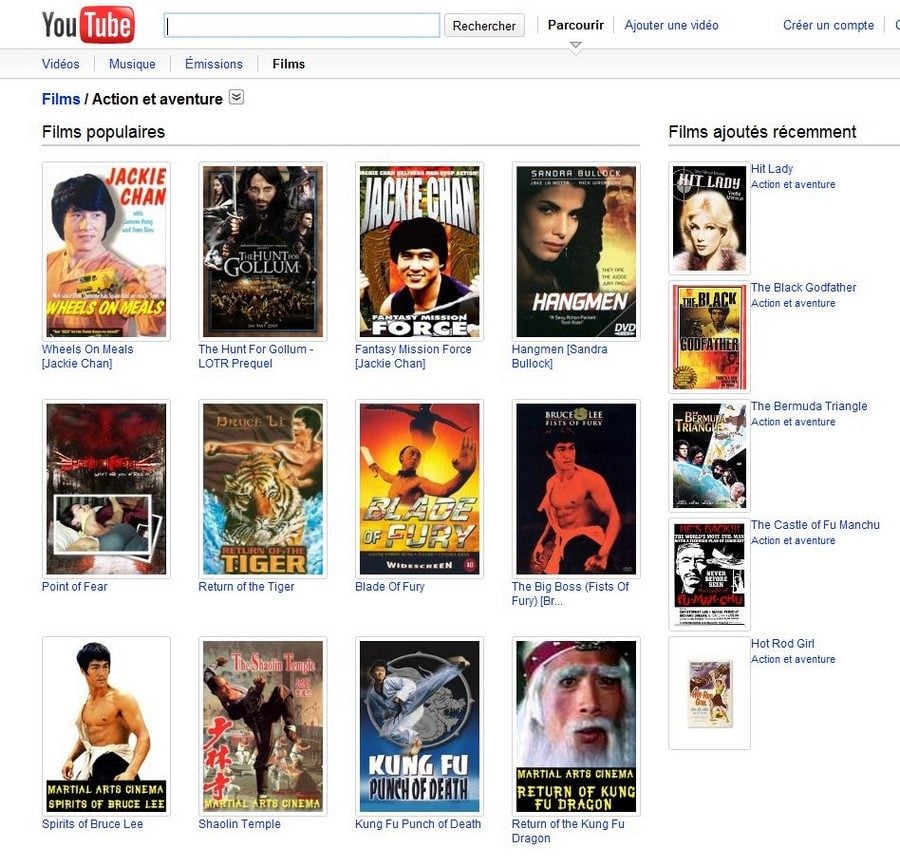This screenshot has width=900, height=867.
Task: Select The Hunt For Gollum poster
Action: point(263,251)
